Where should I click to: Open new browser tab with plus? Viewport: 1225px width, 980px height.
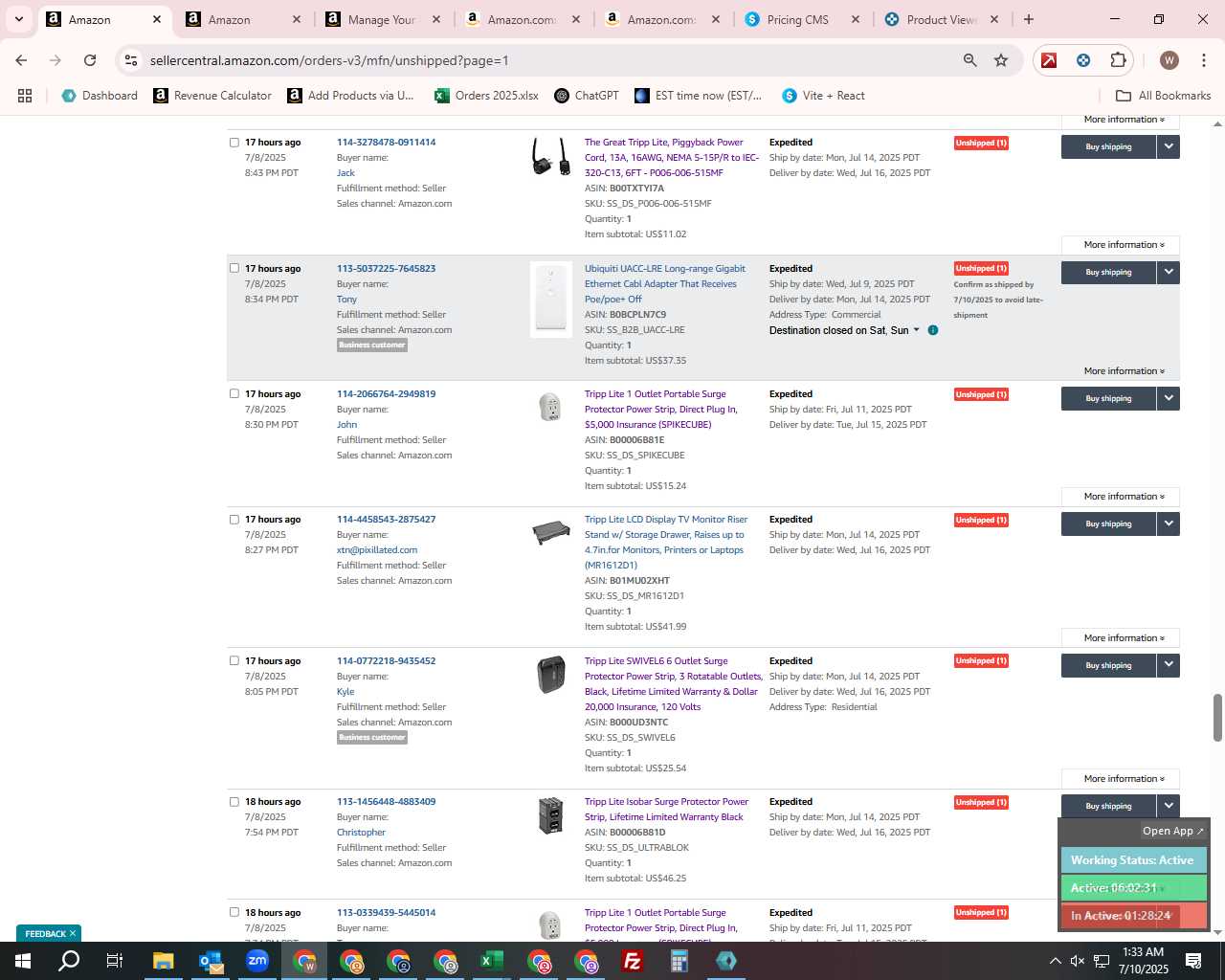1029,19
